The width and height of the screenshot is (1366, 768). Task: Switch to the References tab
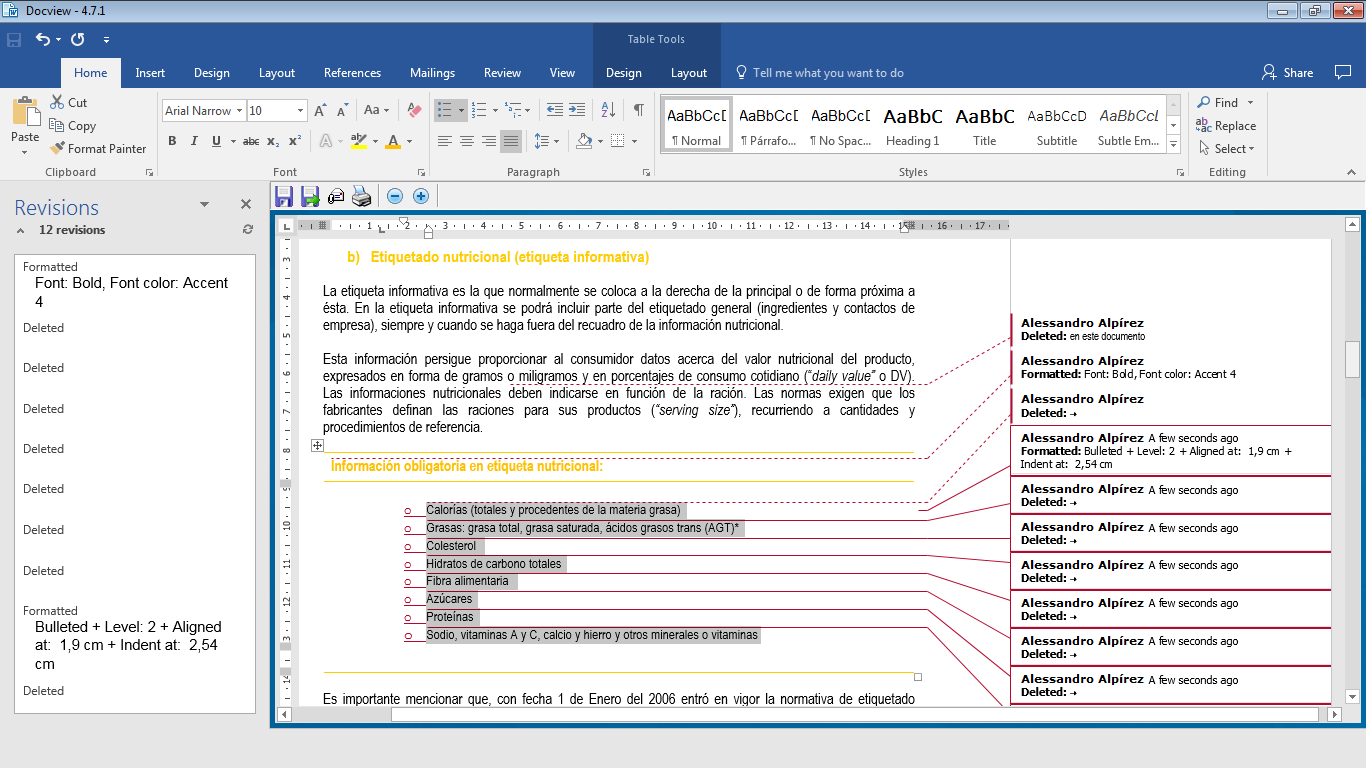click(352, 73)
